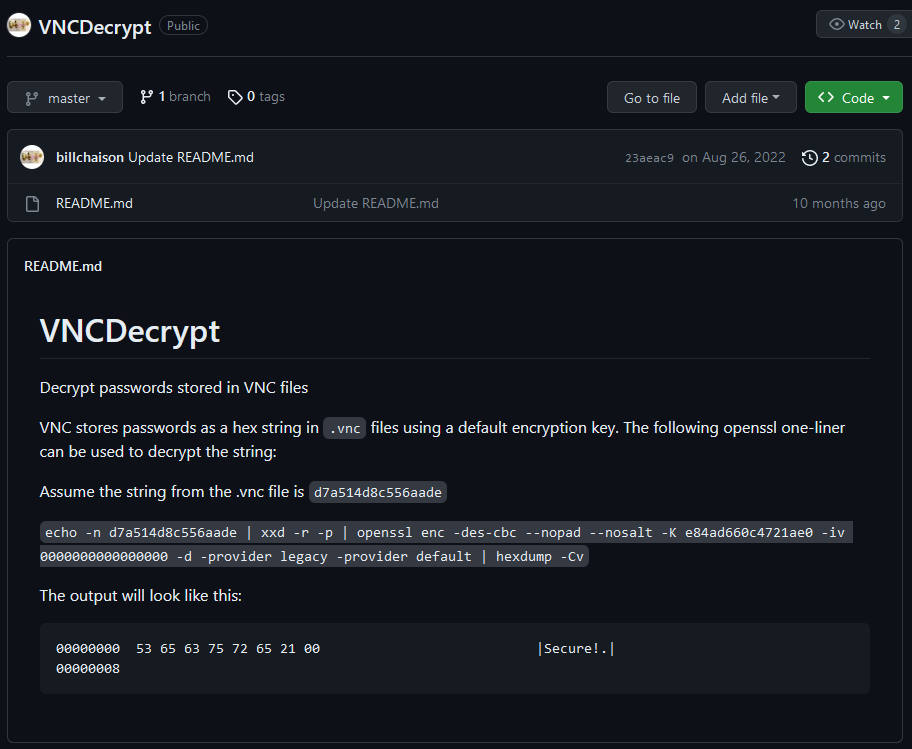Click the history clock icon beside commits
This screenshot has height=749, width=912.
[810, 158]
